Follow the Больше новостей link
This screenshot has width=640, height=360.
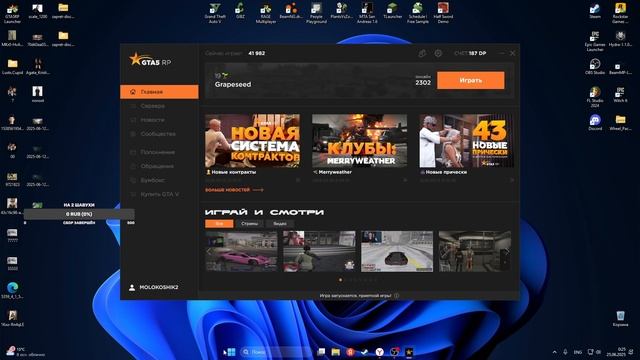click(234, 190)
